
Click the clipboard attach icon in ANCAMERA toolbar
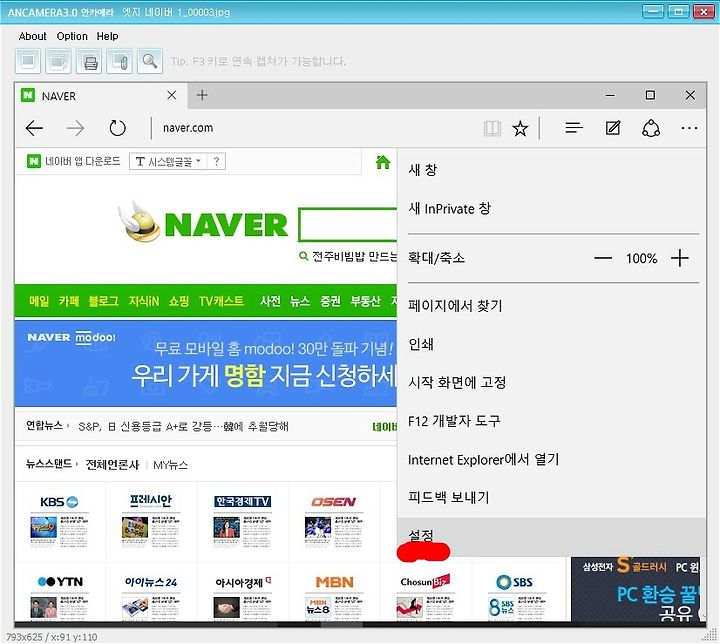click(x=120, y=61)
